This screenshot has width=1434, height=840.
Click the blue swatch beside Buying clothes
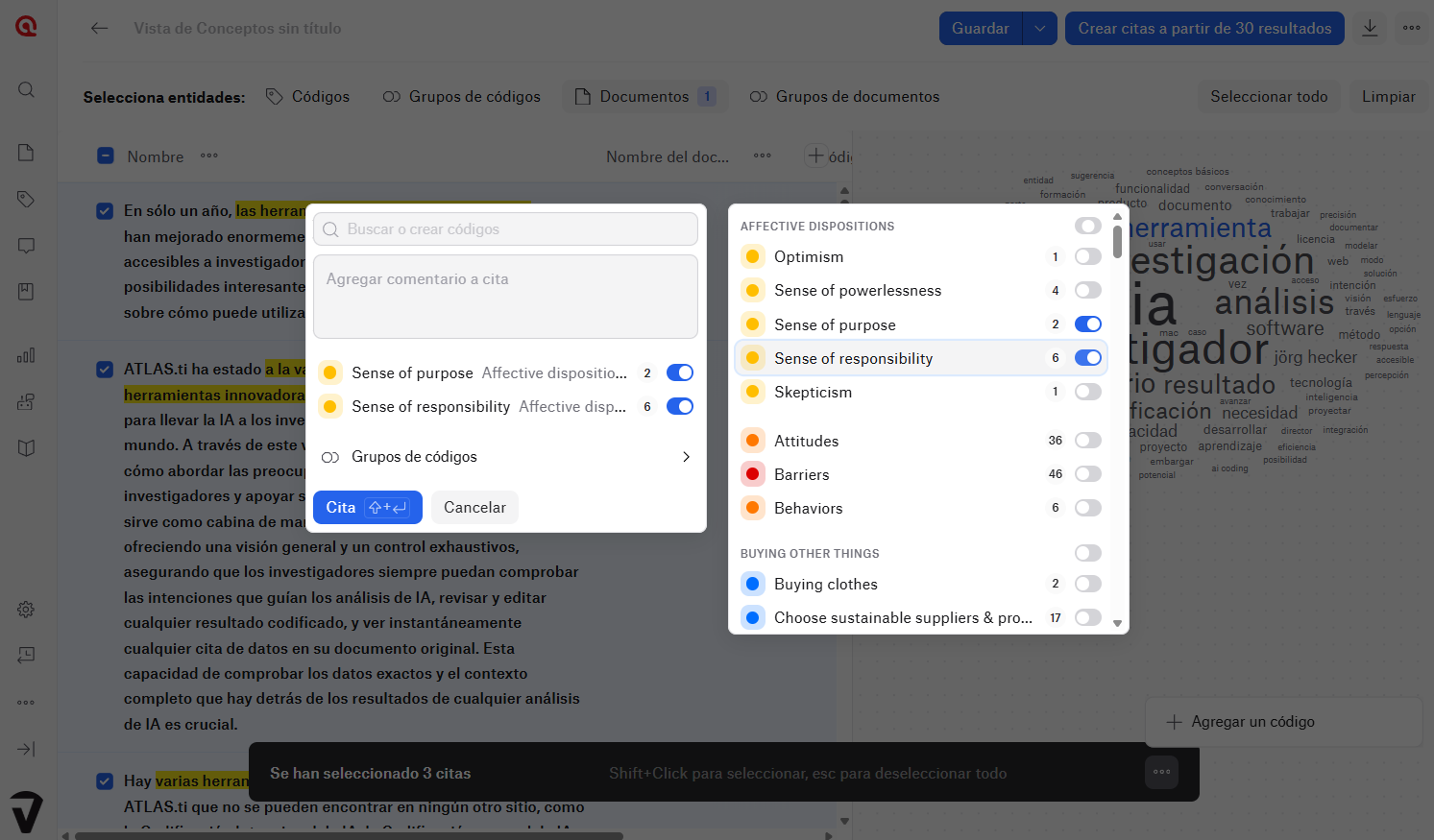point(753,584)
